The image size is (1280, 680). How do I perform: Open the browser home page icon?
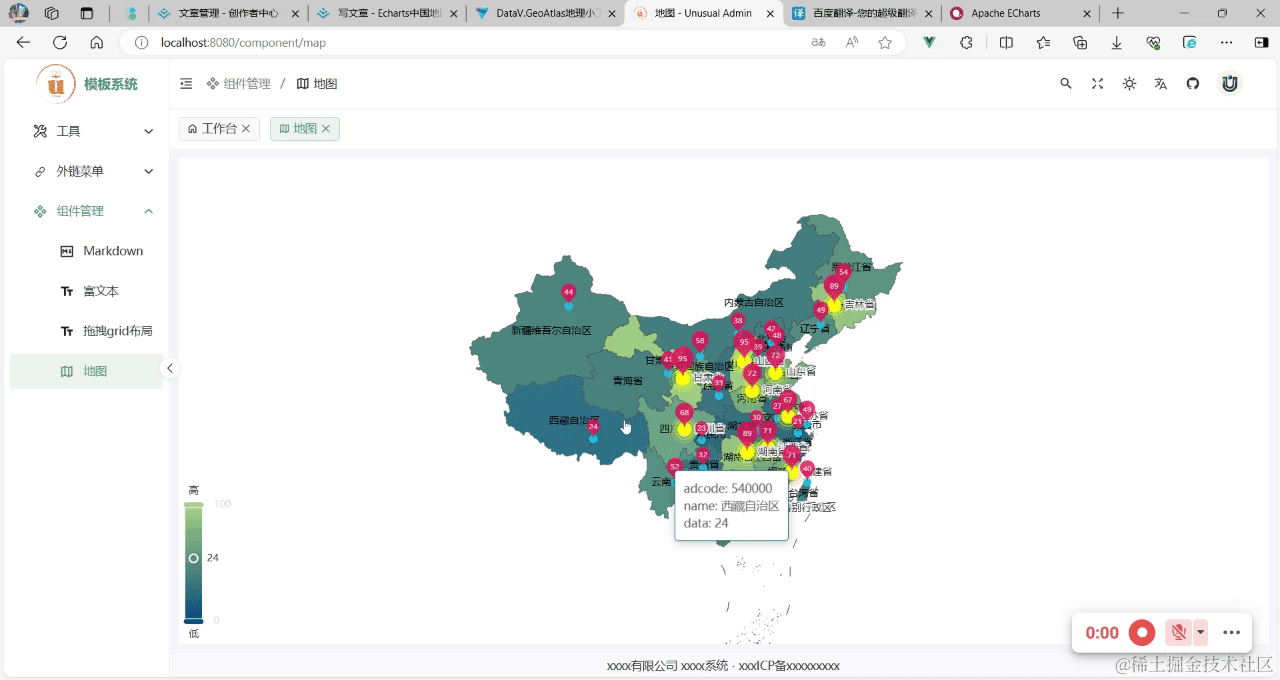tap(96, 43)
